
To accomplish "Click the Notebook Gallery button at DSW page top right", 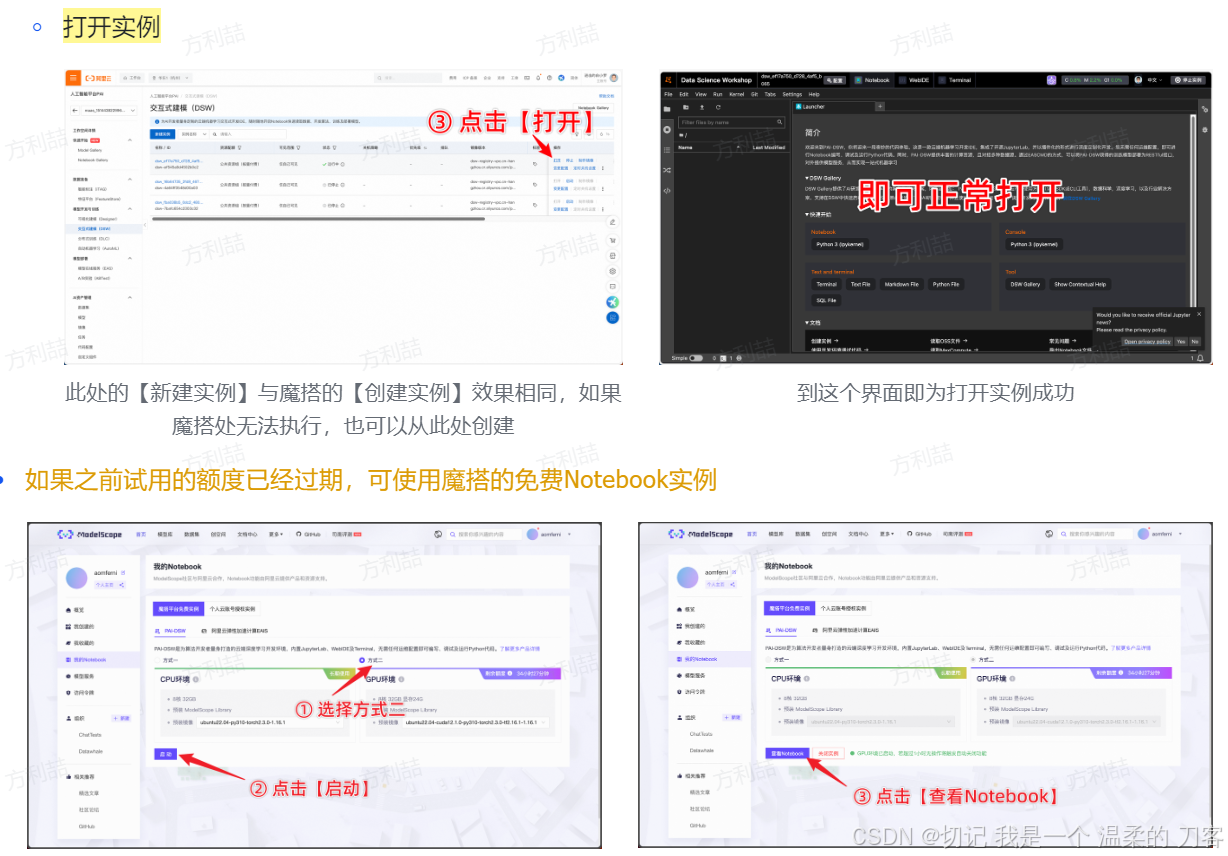I will coord(594,107).
